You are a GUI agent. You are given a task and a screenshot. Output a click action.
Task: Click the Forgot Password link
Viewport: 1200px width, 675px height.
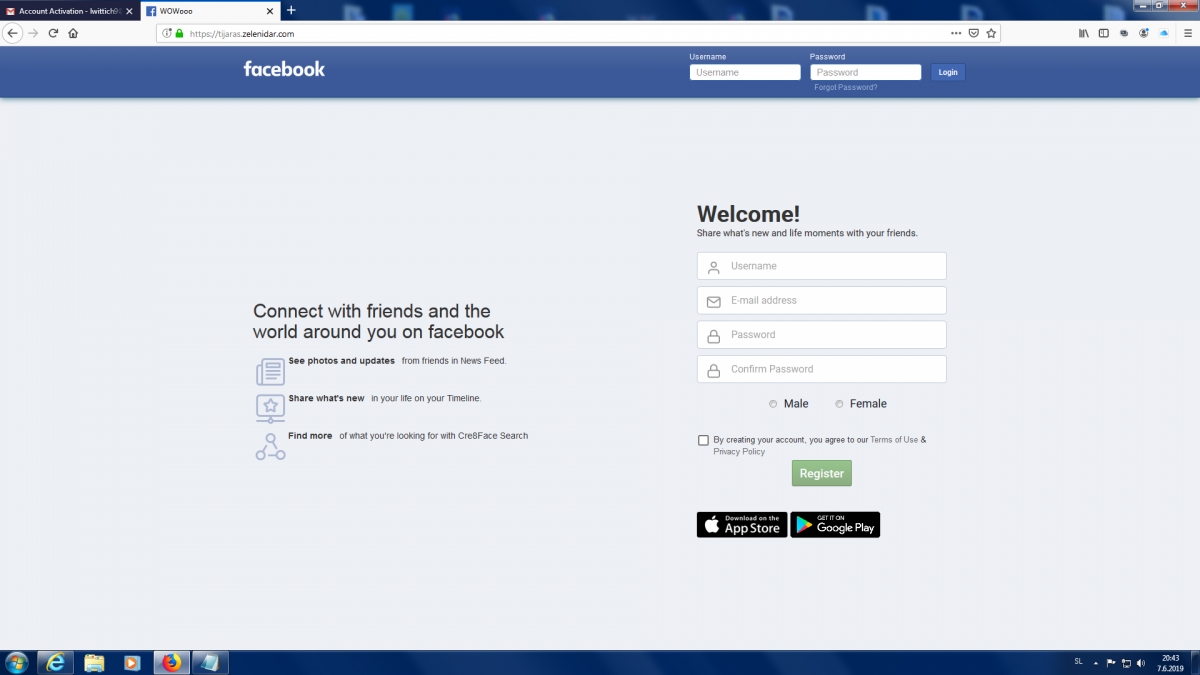click(x=845, y=88)
